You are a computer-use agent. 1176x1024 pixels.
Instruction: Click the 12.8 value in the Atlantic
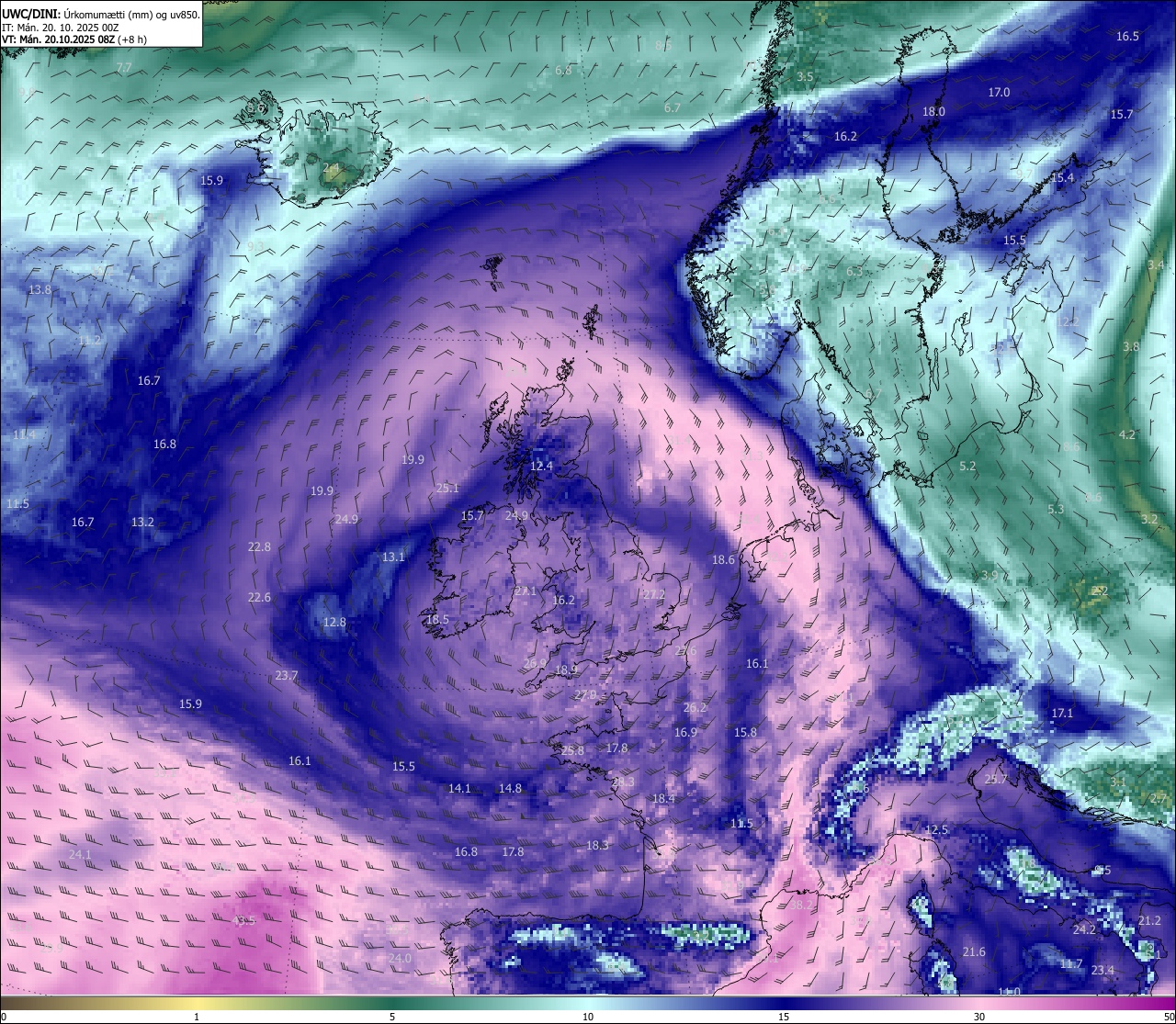tap(334, 623)
